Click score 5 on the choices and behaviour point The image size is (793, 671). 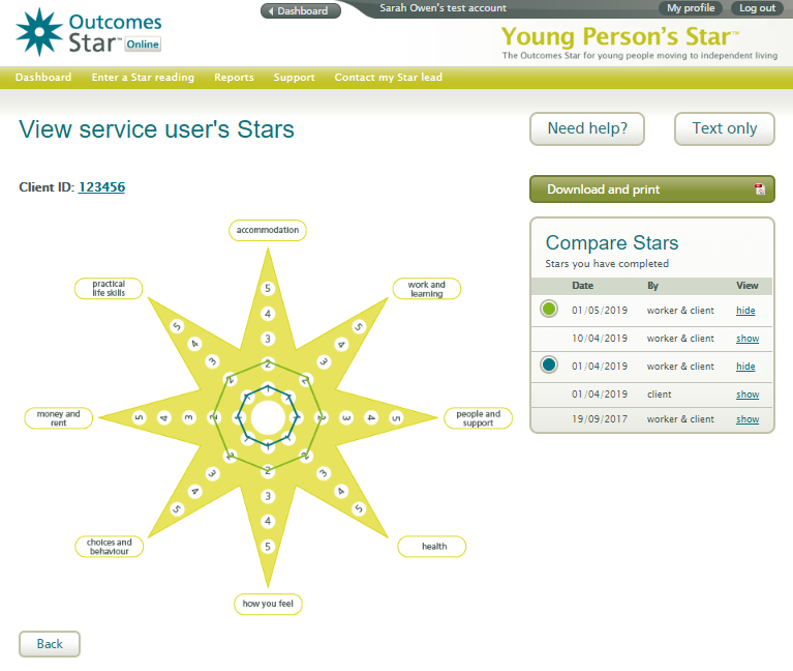177,509
